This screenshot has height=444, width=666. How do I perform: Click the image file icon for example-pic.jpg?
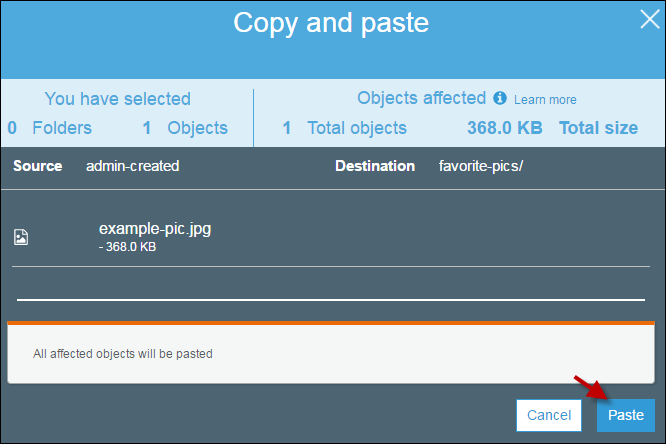point(21,237)
